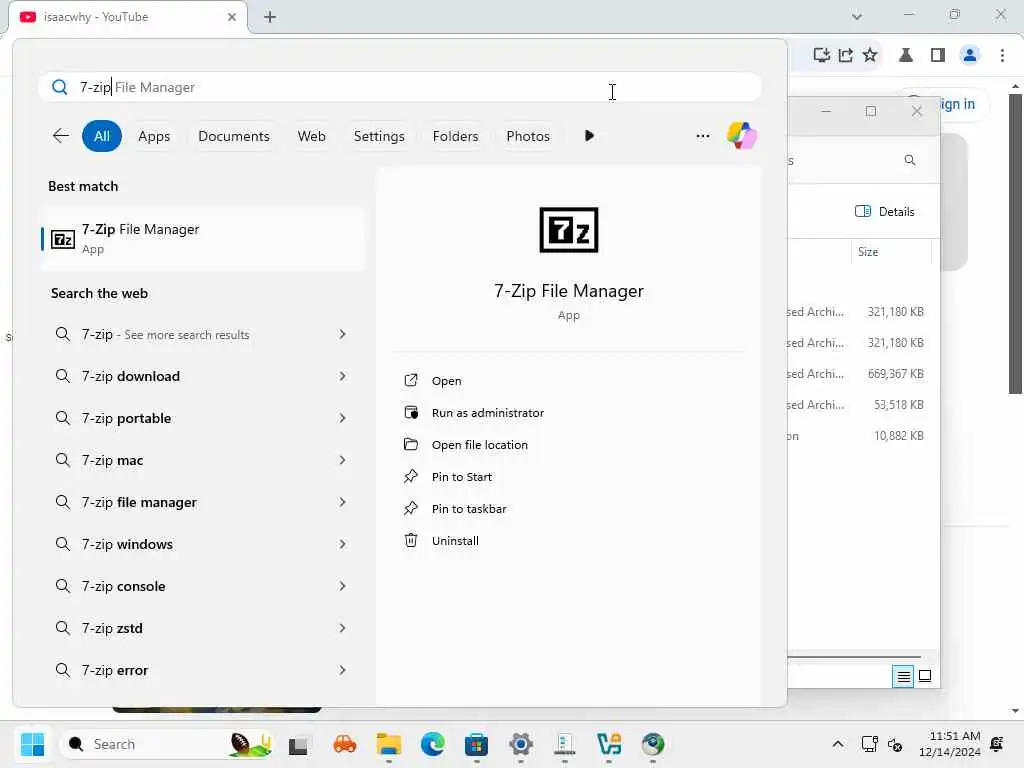Switch File Explorer to large thumbnails view
Image resolution: width=1024 pixels, height=768 pixels.
point(925,676)
